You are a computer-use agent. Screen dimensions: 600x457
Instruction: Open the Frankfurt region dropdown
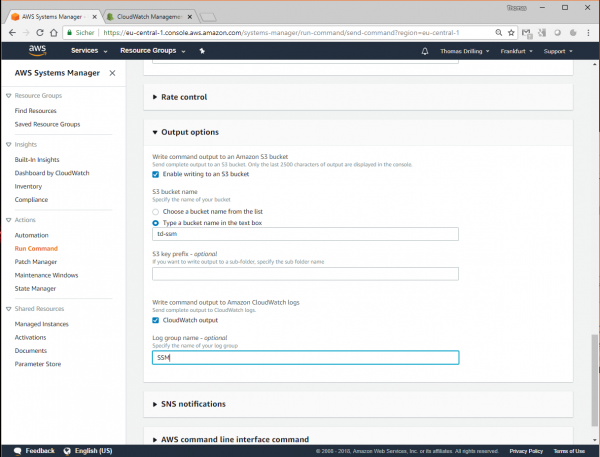click(516, 51)
